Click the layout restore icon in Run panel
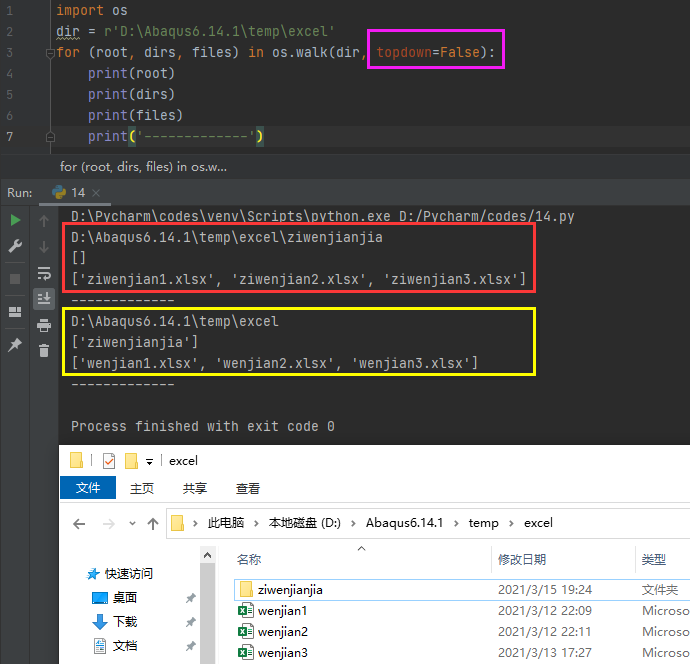 click(15, 312)
